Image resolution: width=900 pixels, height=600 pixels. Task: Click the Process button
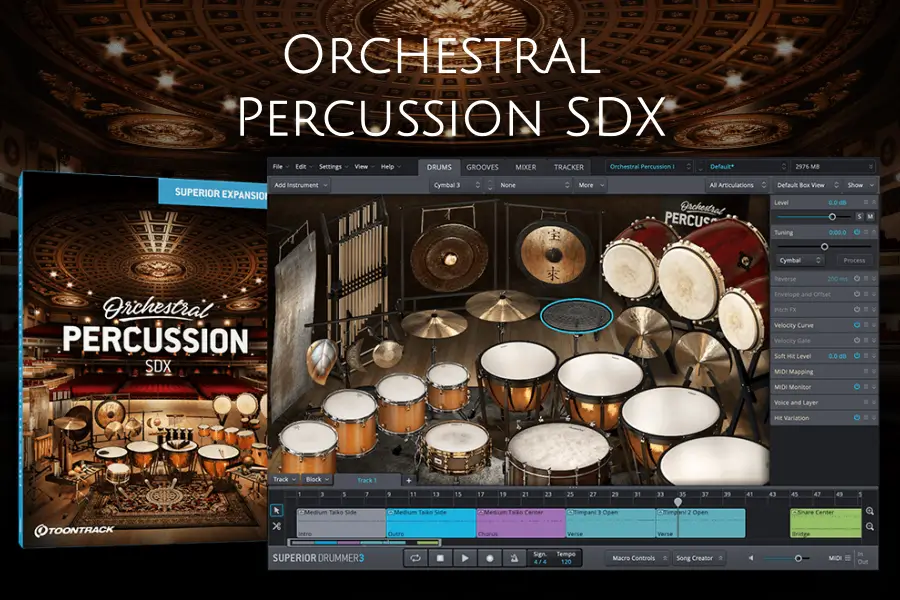(854, 260)
